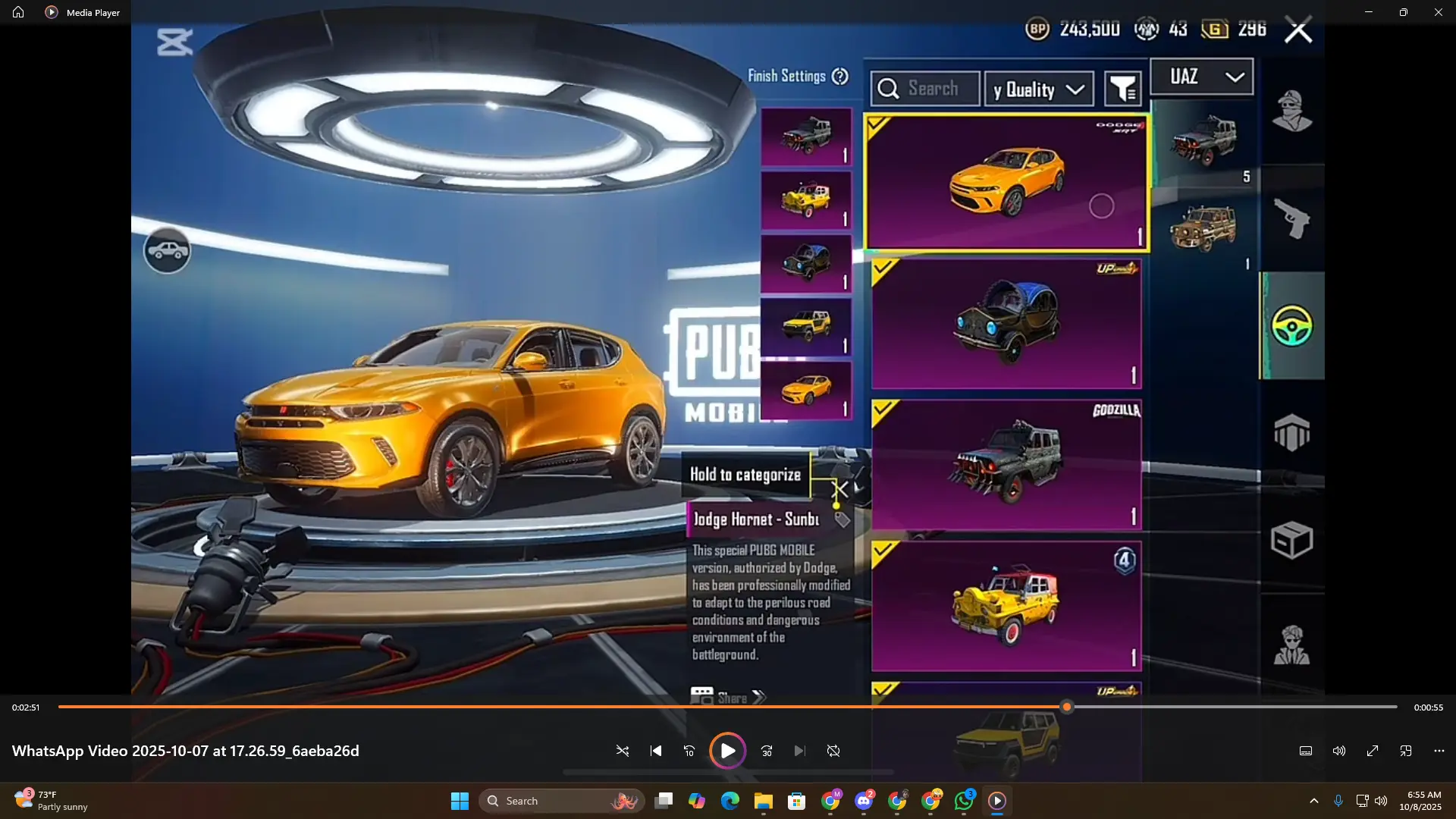The width and height of the screenshot is (1456, 819).
Task: Open File Explorer from the taskbar
Action: click(x=763, y=801)
